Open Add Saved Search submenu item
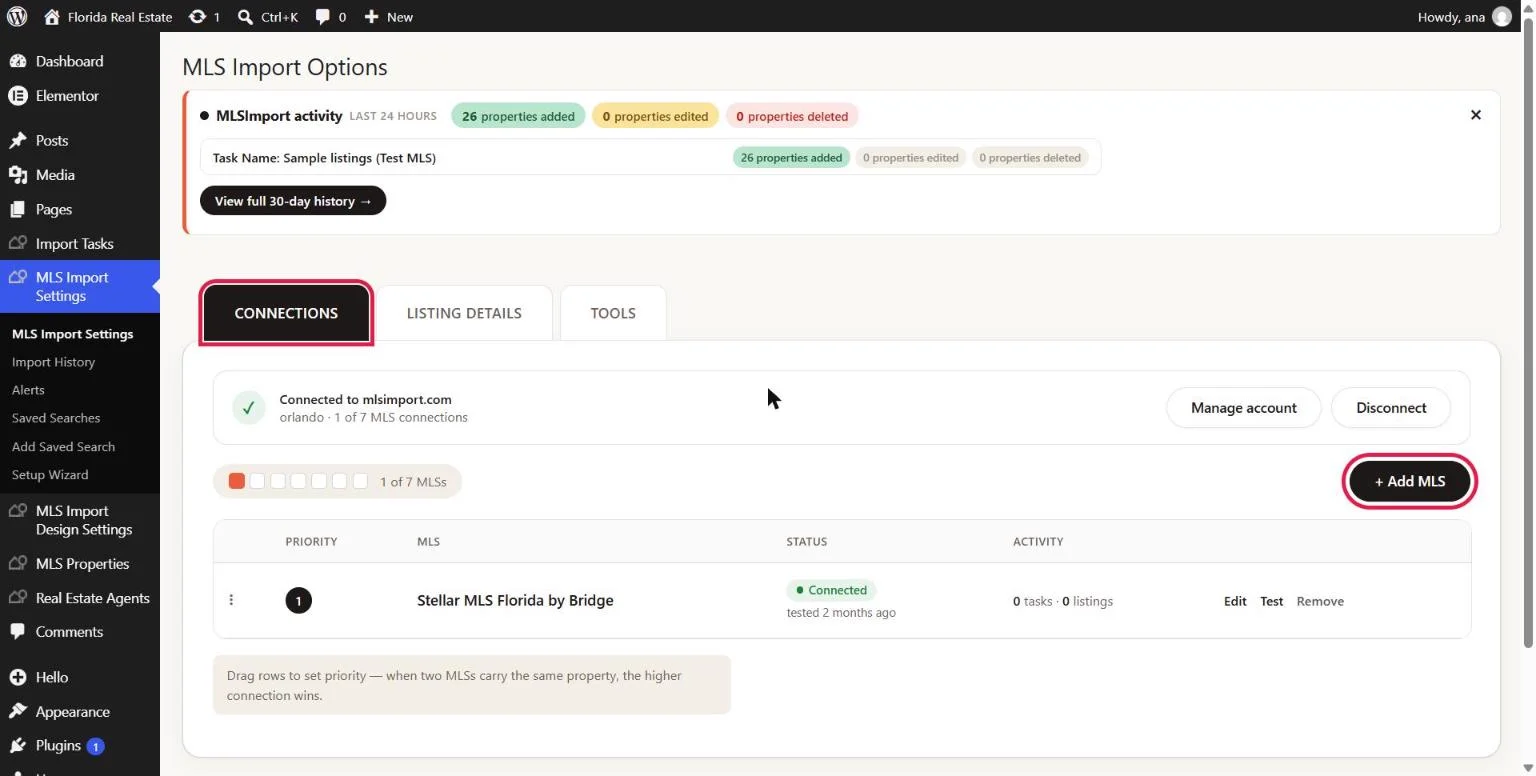 [63, 447]
